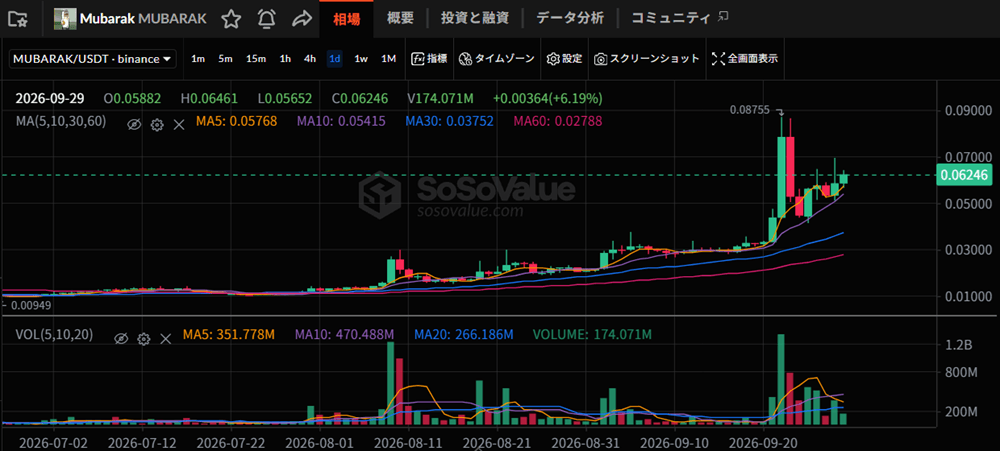
Task: Open MA(5,10,30,60) indicator settings gear
Action: pyautogui.click(x=156, y=124)
